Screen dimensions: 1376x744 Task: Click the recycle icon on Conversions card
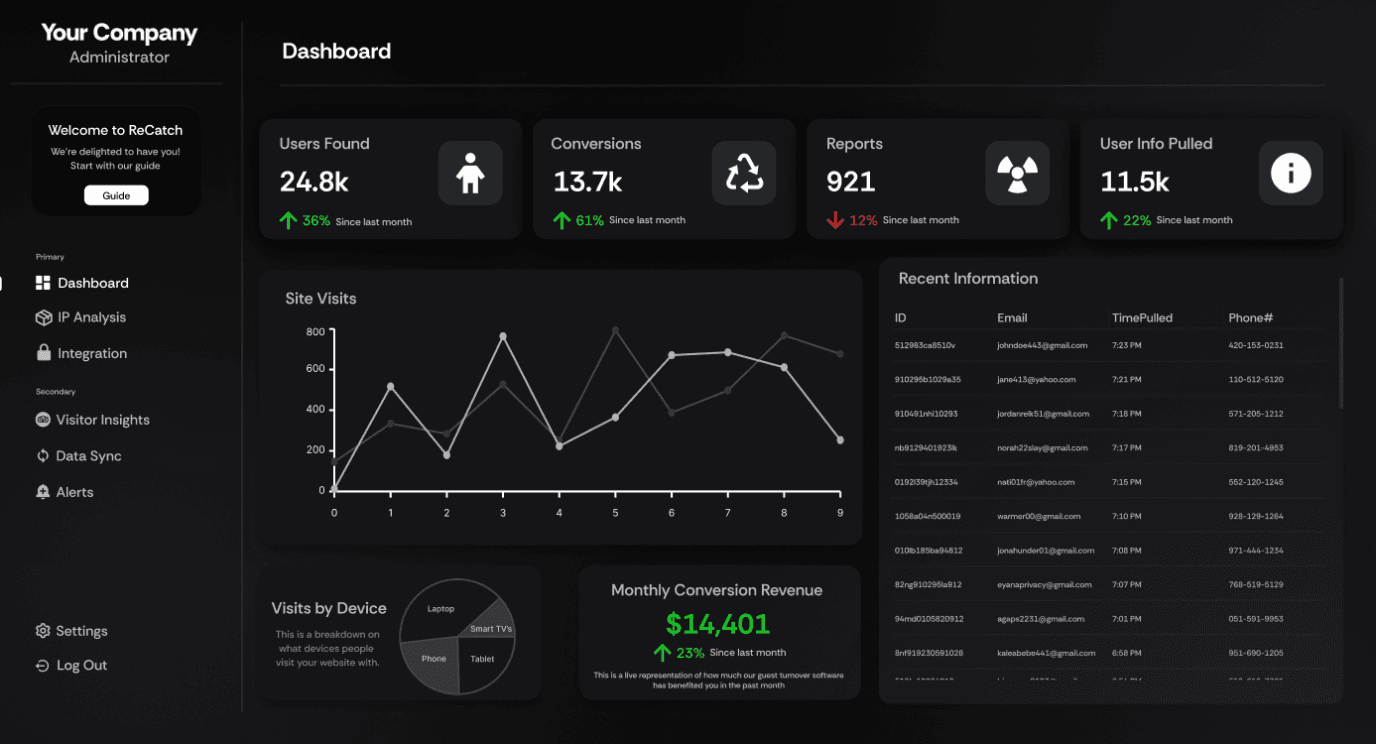click(744, 173)
